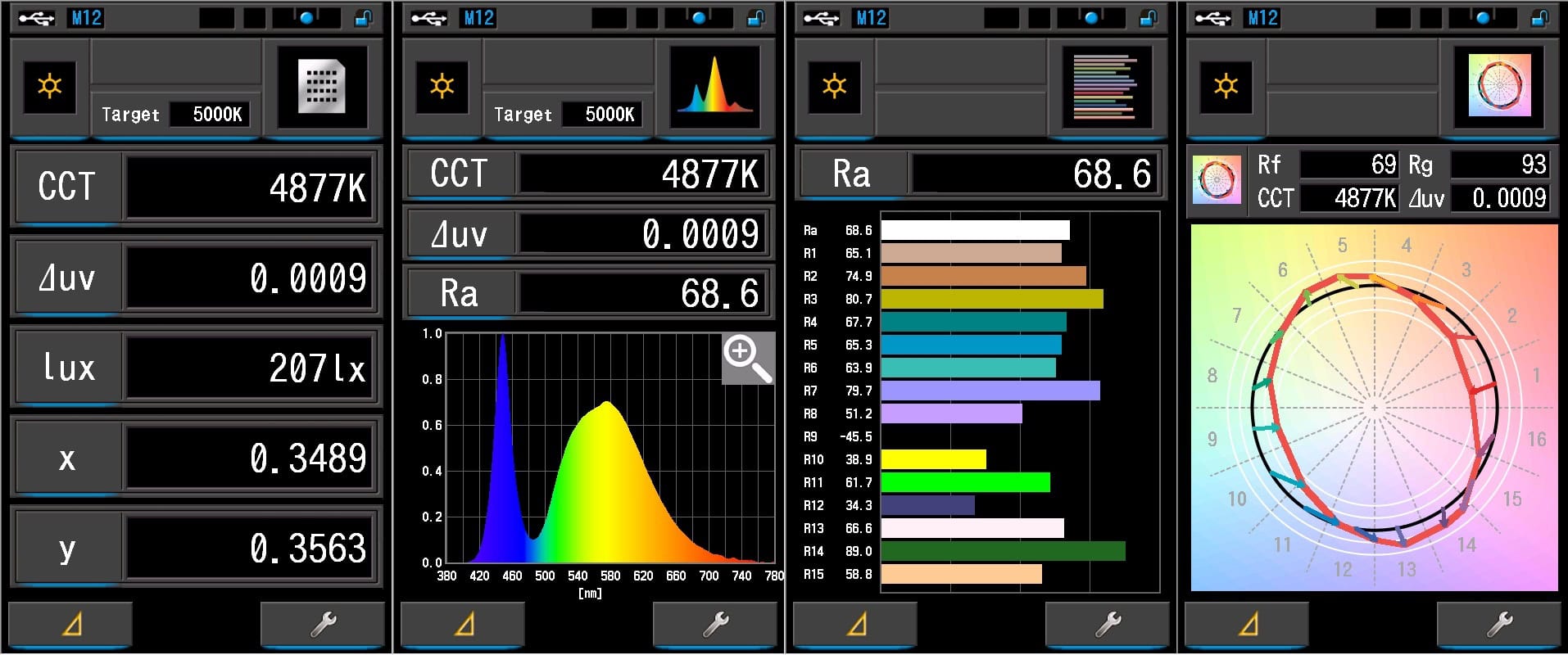
Task: Tap the CCT item label in text screen
Action: 67,187
